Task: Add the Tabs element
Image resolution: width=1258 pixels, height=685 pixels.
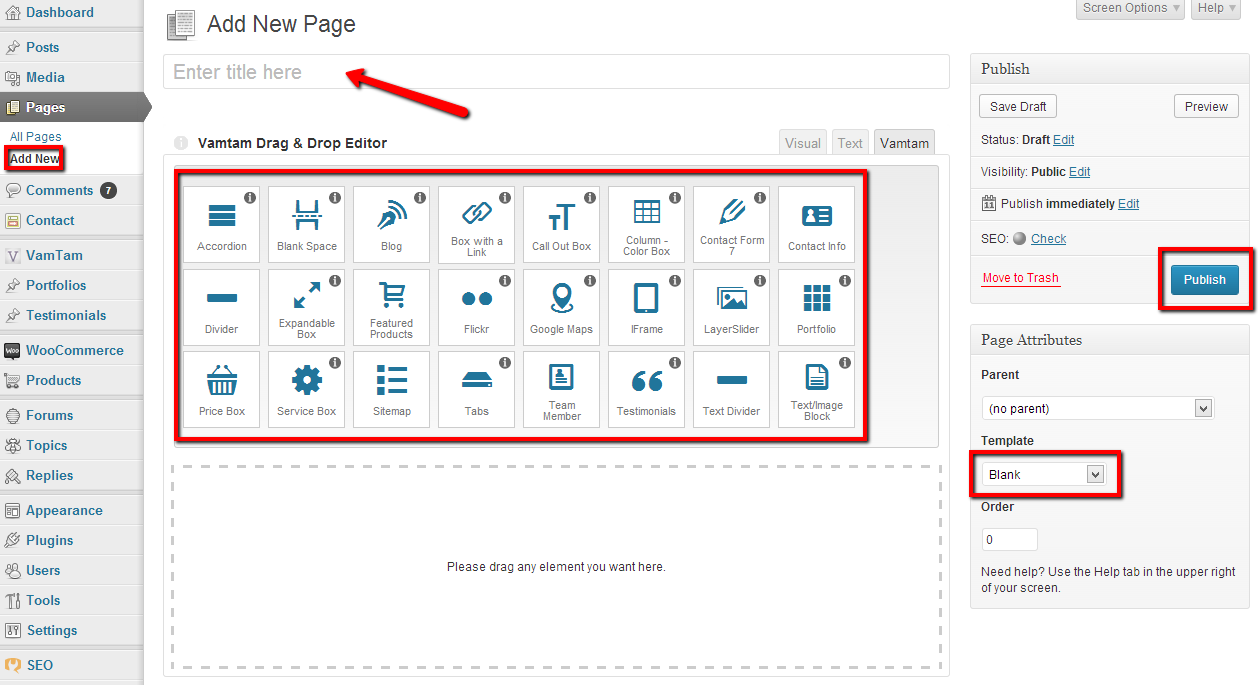Action: pos(477,389)
